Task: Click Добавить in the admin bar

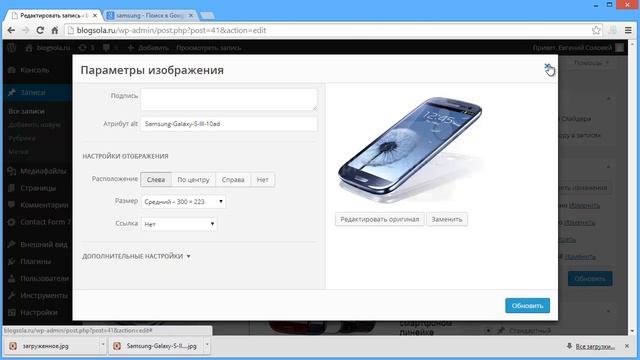Action: tap(148, 48)
